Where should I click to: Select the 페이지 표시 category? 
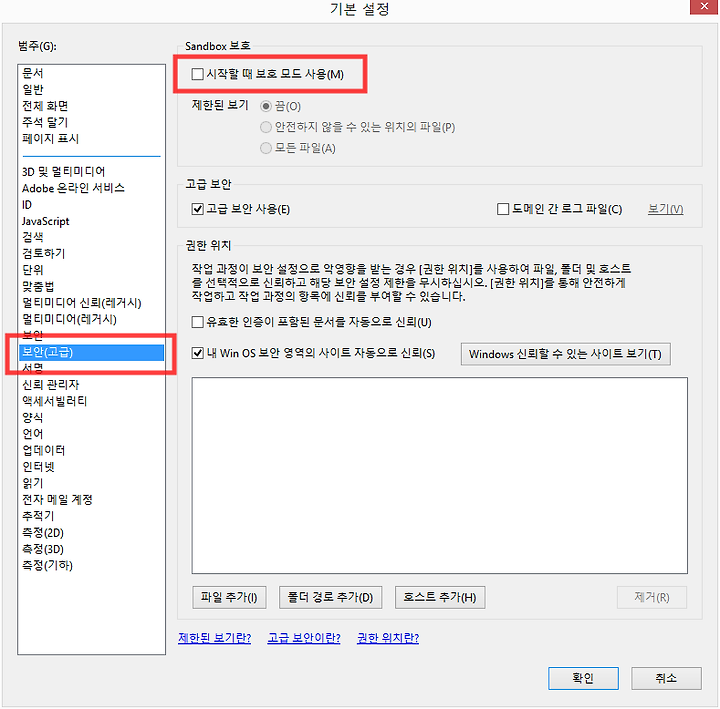(91, 139)
